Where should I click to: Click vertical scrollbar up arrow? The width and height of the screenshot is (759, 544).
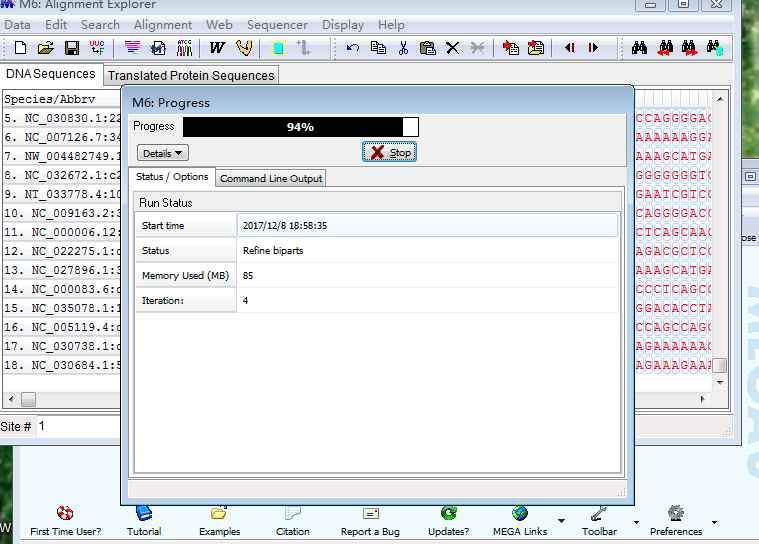tap(720, 99)
